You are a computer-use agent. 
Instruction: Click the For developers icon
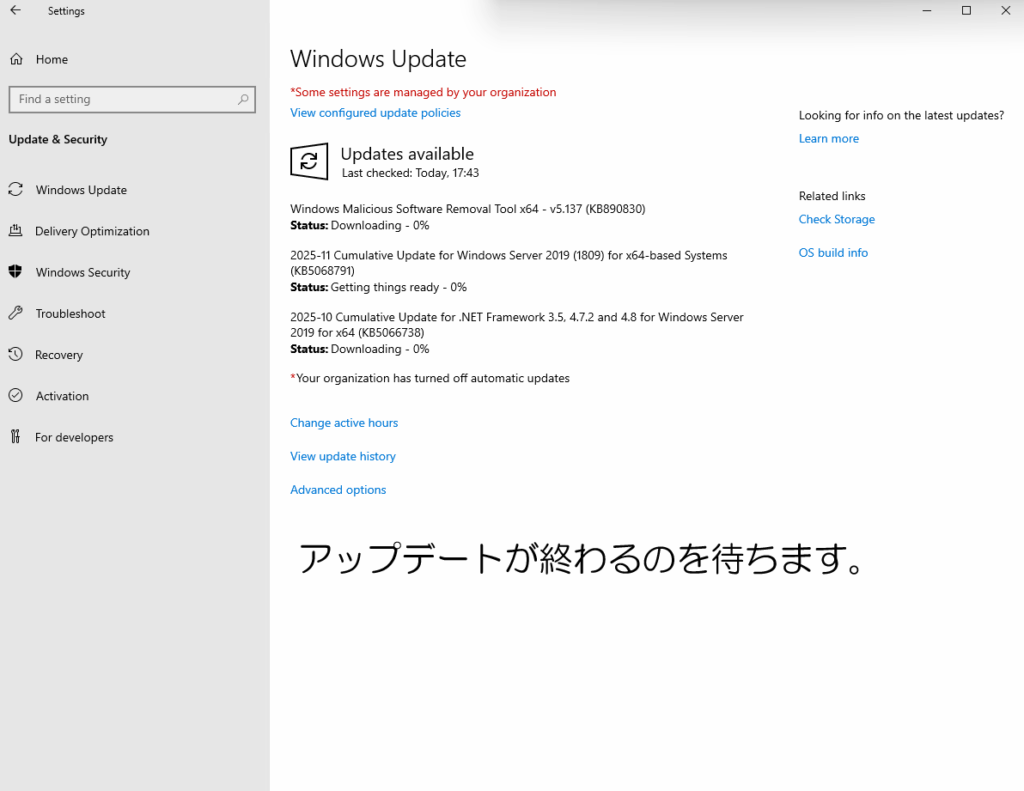[16, 437]
